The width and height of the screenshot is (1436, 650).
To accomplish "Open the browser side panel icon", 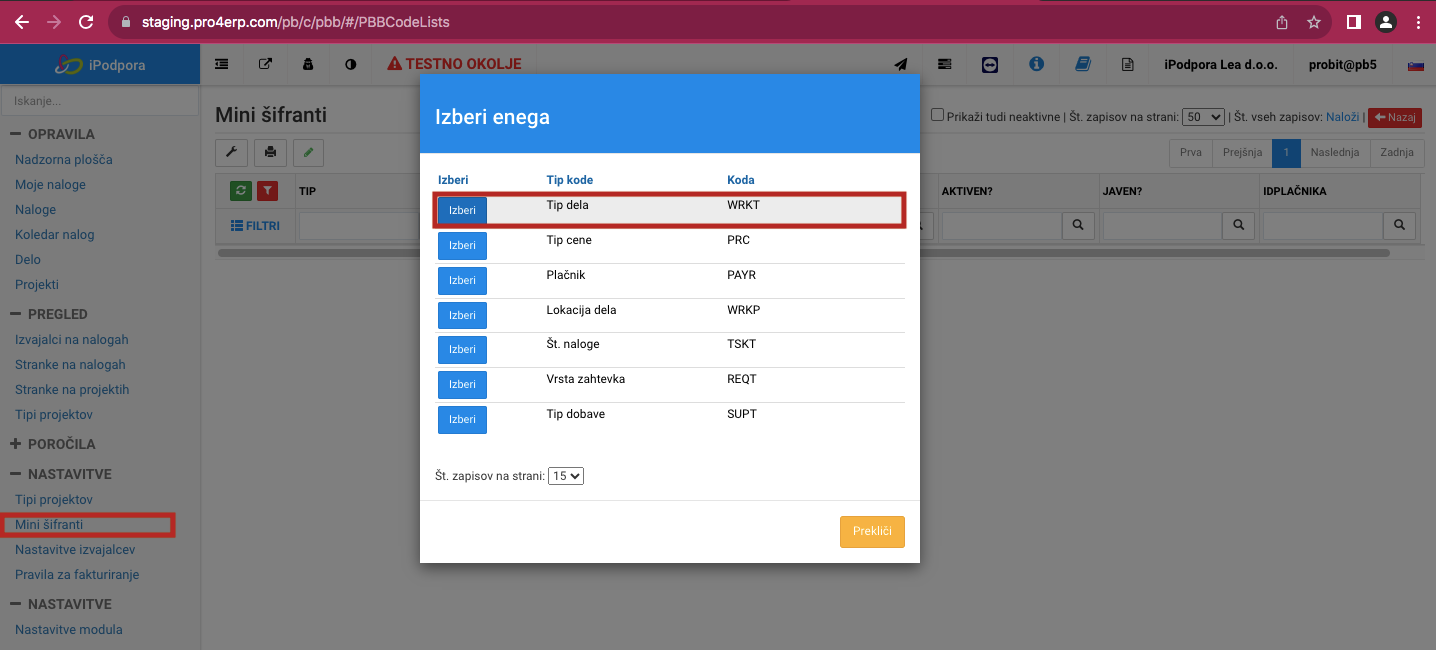I will (x=1353, y=21).
